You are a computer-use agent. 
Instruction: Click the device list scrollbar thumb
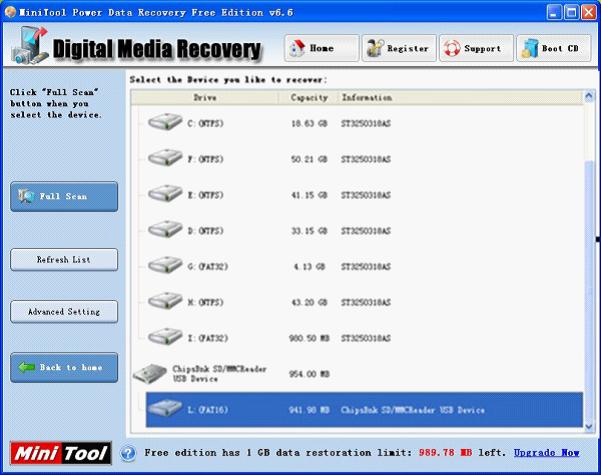(589, 289)
